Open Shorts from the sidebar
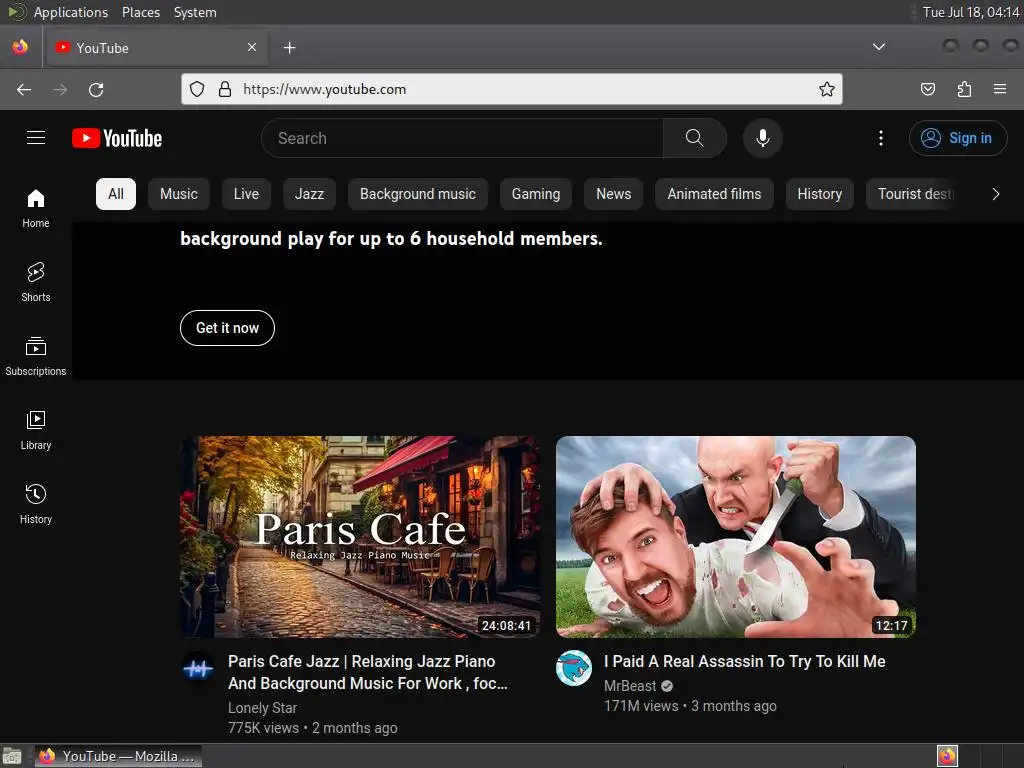 pyautogui.click(x=36, y=282)
